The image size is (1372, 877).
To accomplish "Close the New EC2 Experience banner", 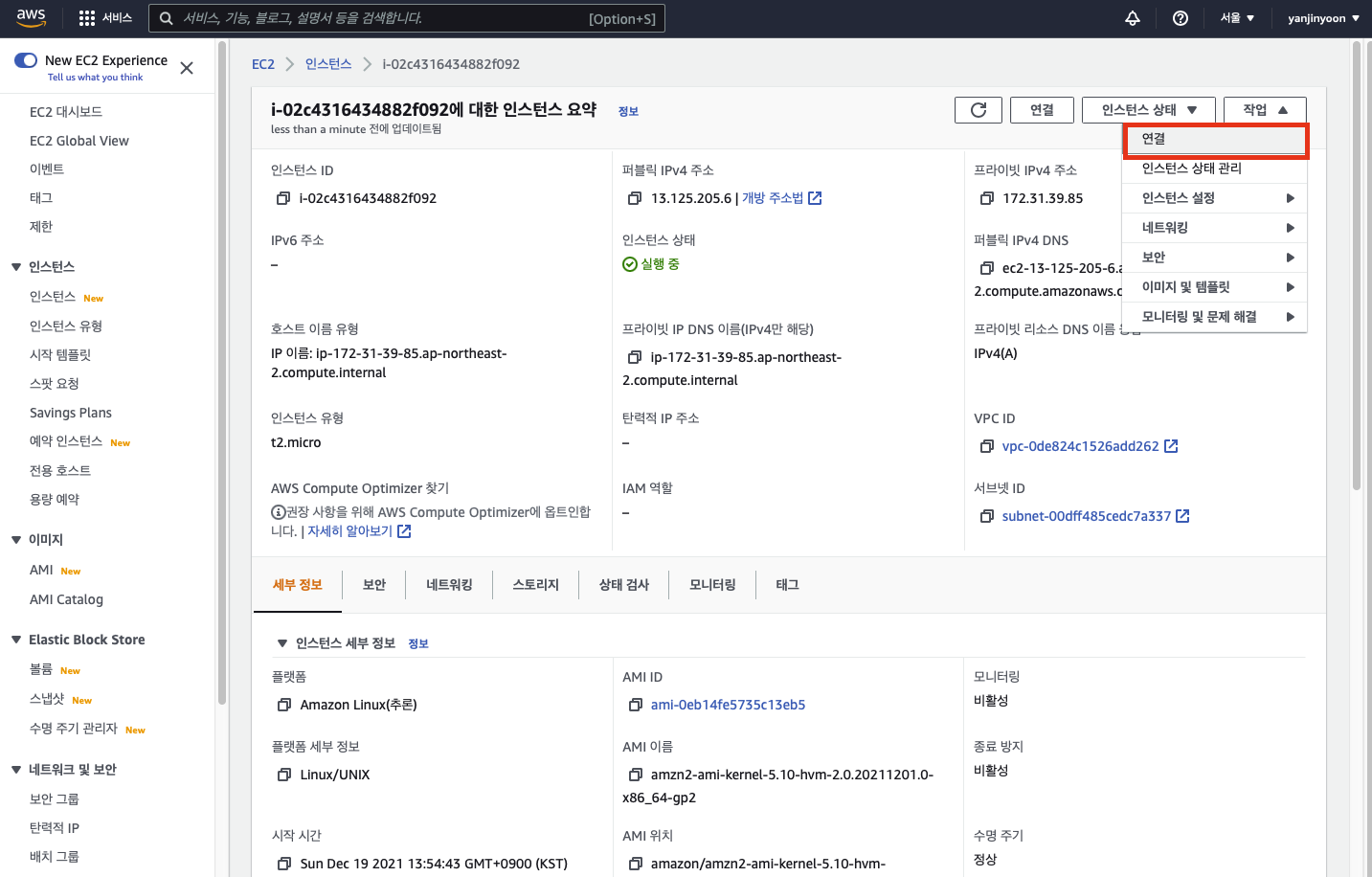I will click(x=187, y=68).
